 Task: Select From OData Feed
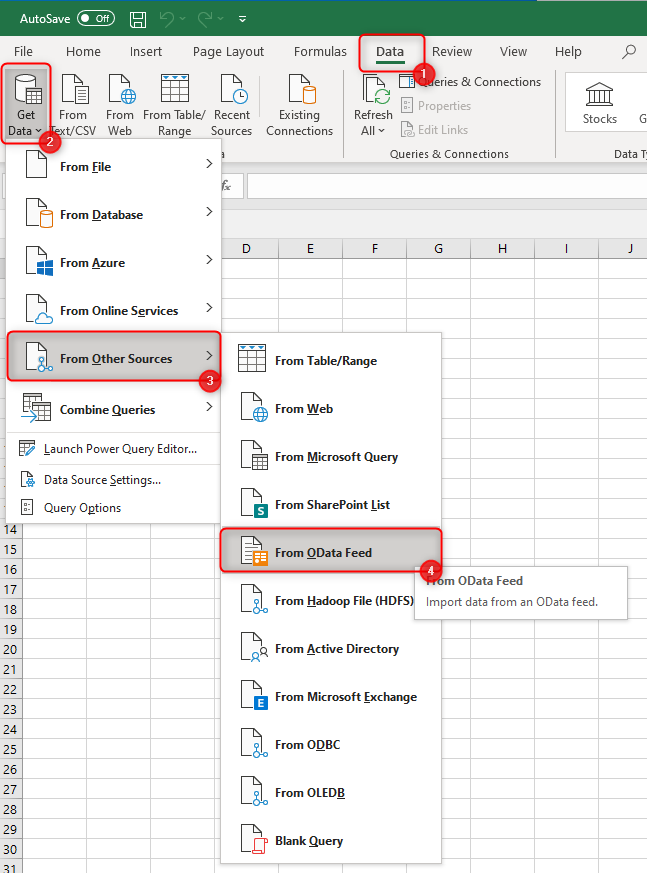tap(331, 551)
